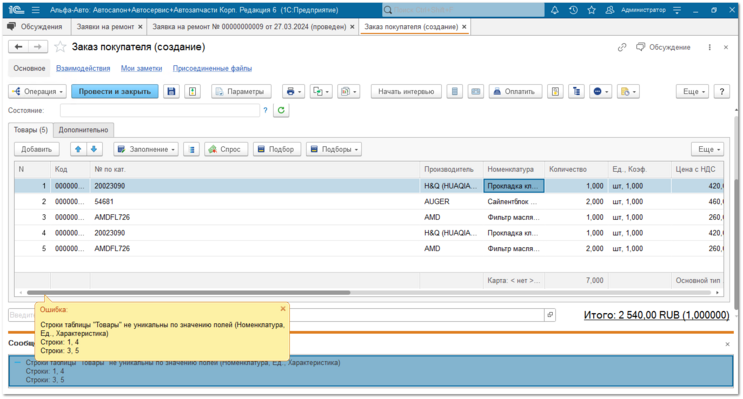Go forward with the right arrow button

(38, 46)
